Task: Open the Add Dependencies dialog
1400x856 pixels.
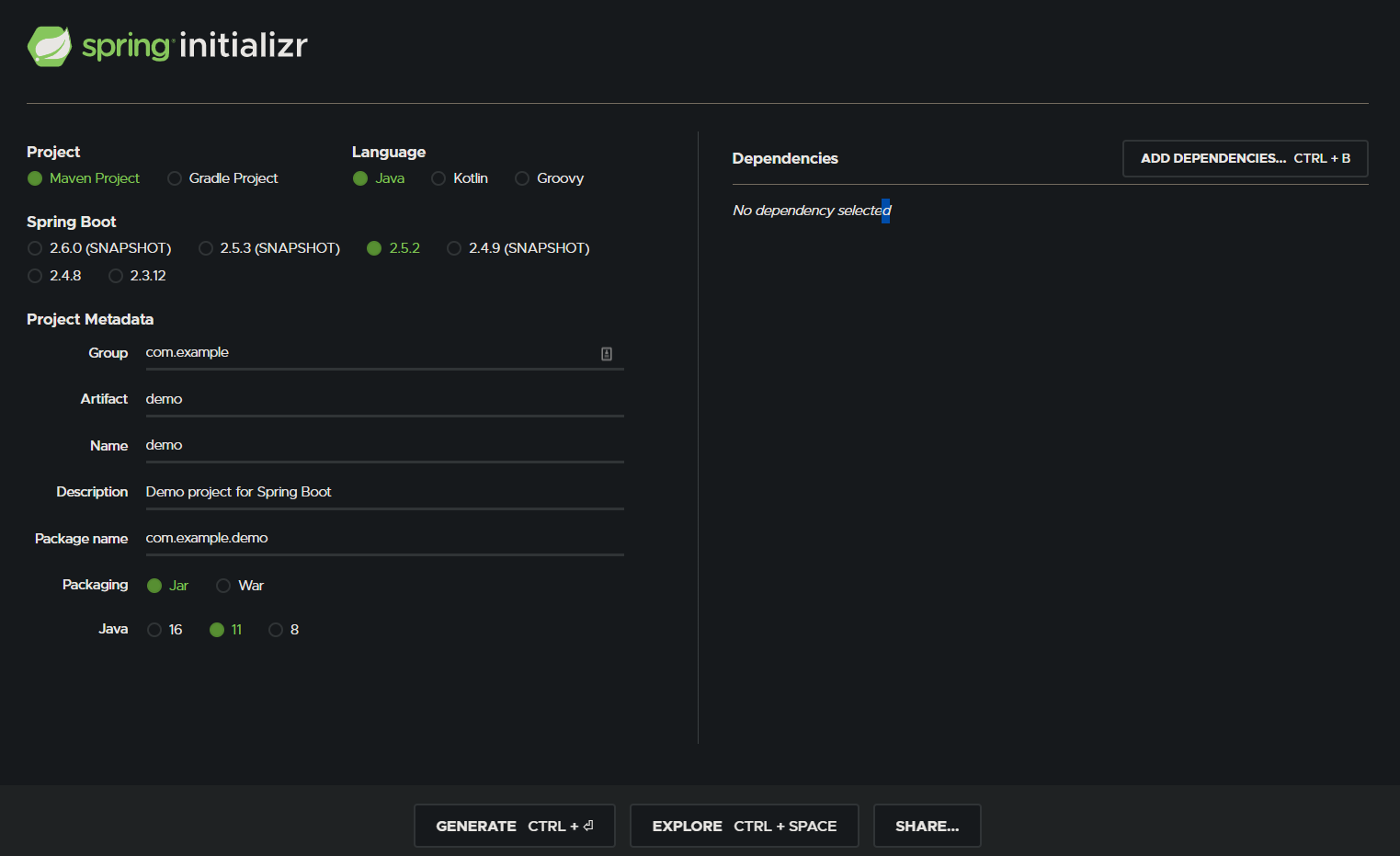Action: [1246, 158]
